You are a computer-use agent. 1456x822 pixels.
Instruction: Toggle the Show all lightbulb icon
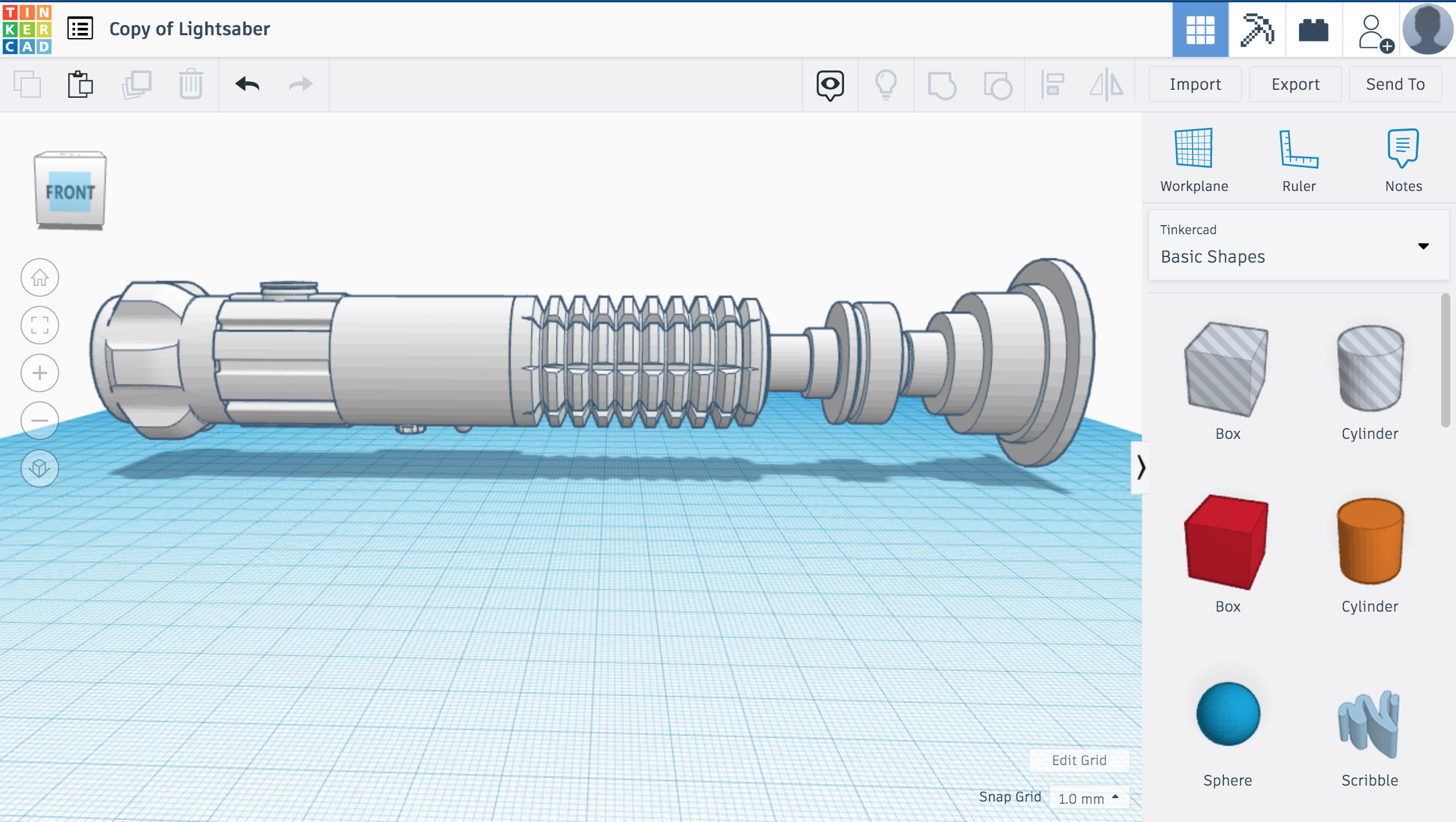pos(886,85)
